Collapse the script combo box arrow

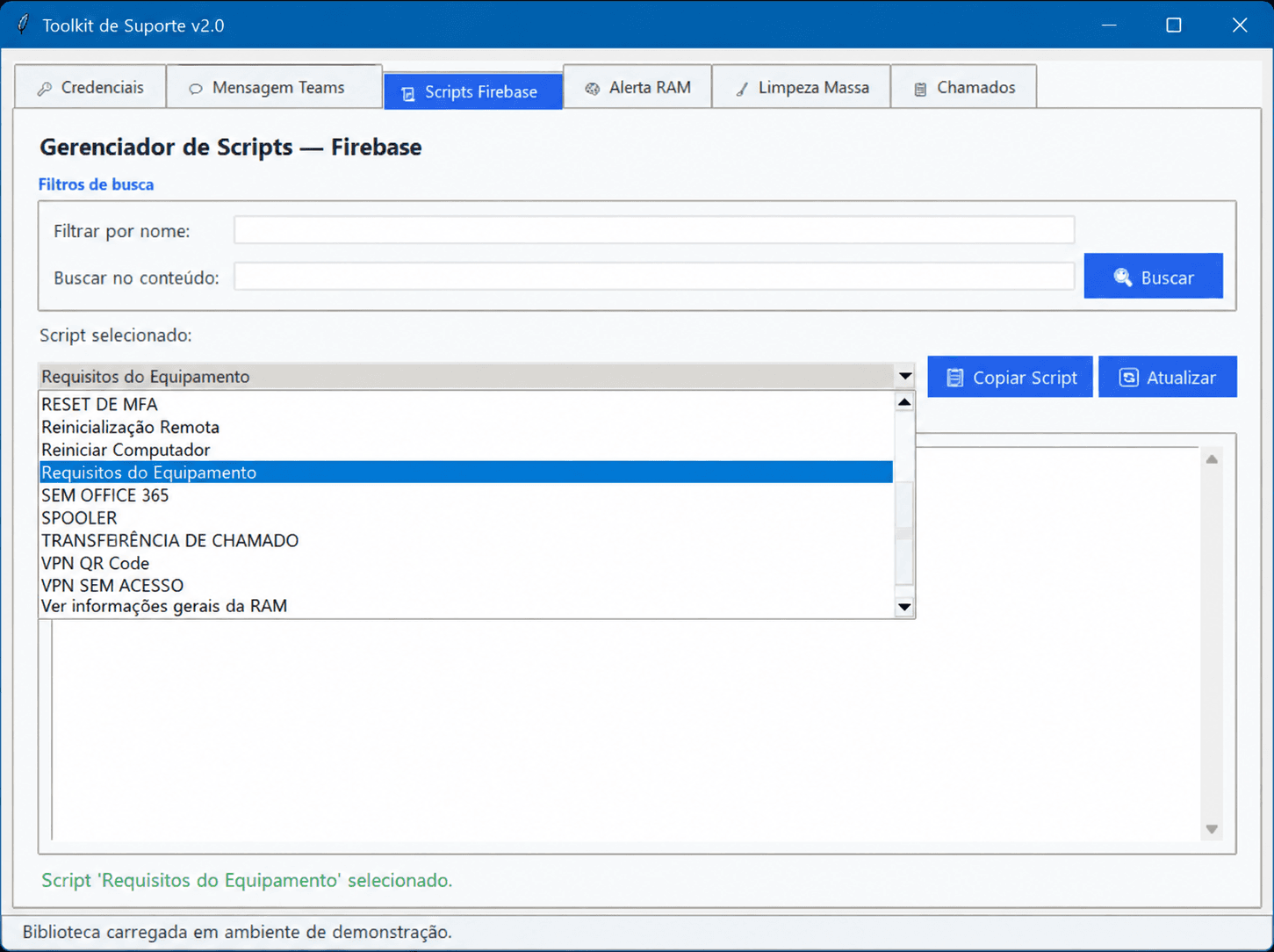click(904, 376)
